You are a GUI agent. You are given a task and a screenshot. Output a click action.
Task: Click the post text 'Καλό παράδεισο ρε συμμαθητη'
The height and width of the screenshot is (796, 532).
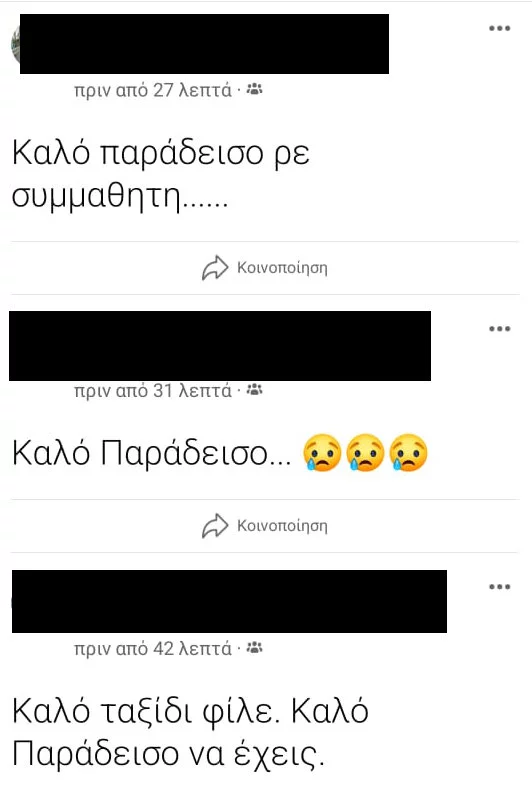tap(161, 174)
